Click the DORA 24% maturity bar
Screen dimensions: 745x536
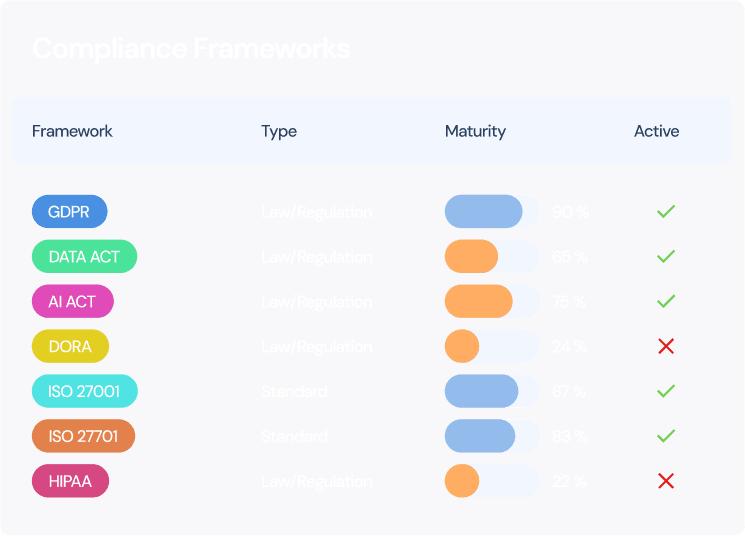point(492,346)
